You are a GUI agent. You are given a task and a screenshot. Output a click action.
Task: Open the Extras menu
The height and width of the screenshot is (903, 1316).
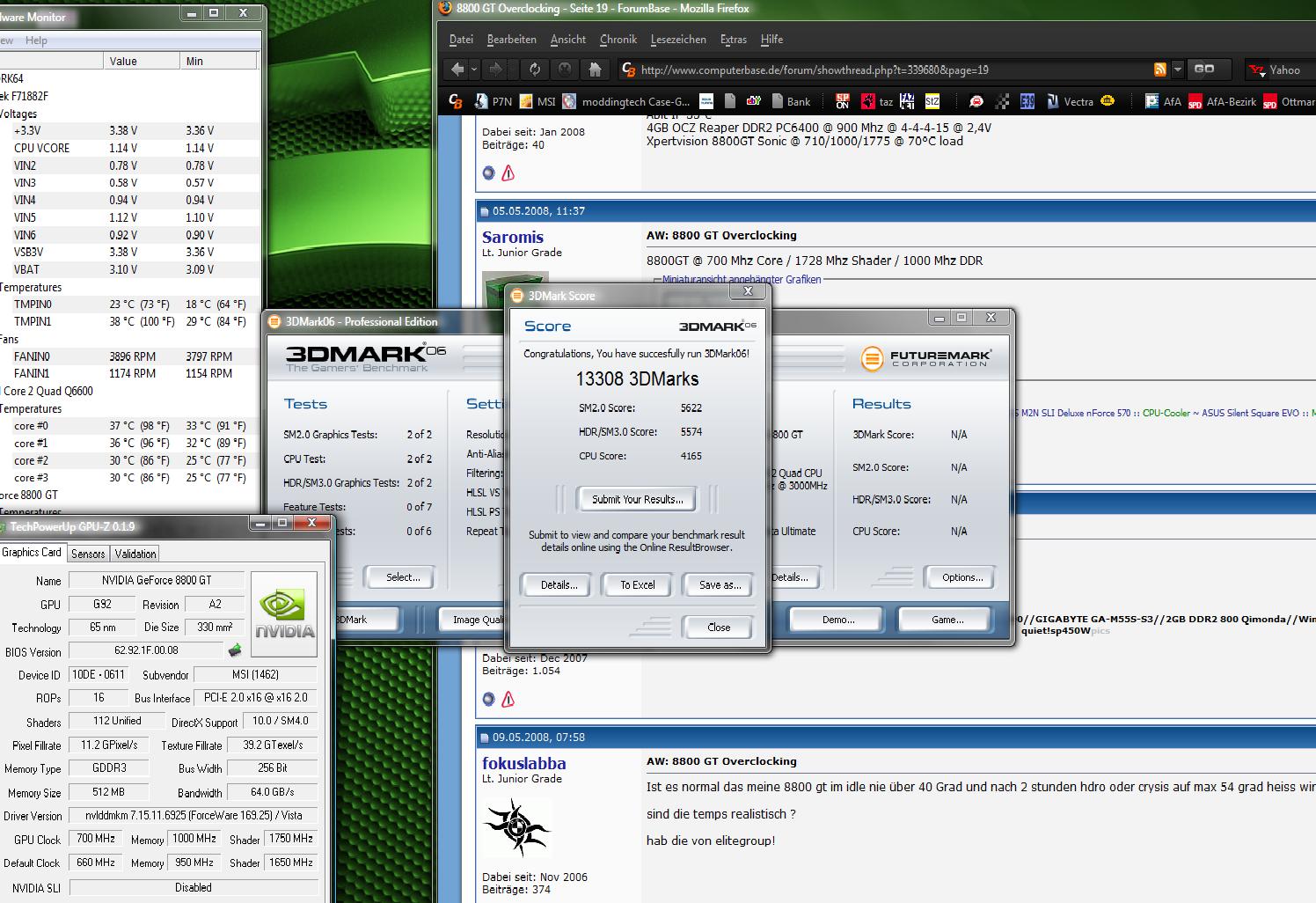click(x=734, y=40)
